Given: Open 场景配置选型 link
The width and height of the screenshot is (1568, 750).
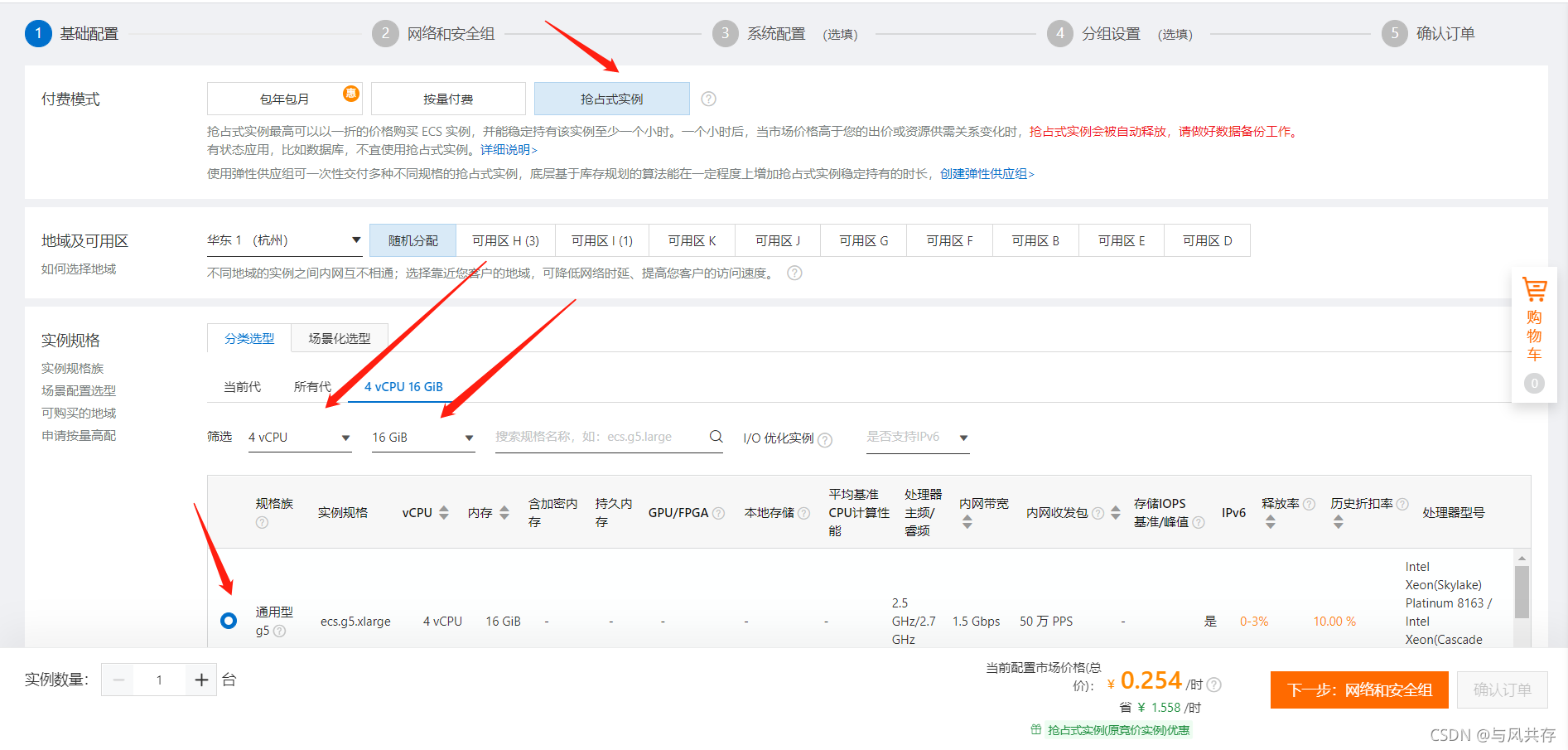Looking at the screenshot, I should click(x=79, y=391).
